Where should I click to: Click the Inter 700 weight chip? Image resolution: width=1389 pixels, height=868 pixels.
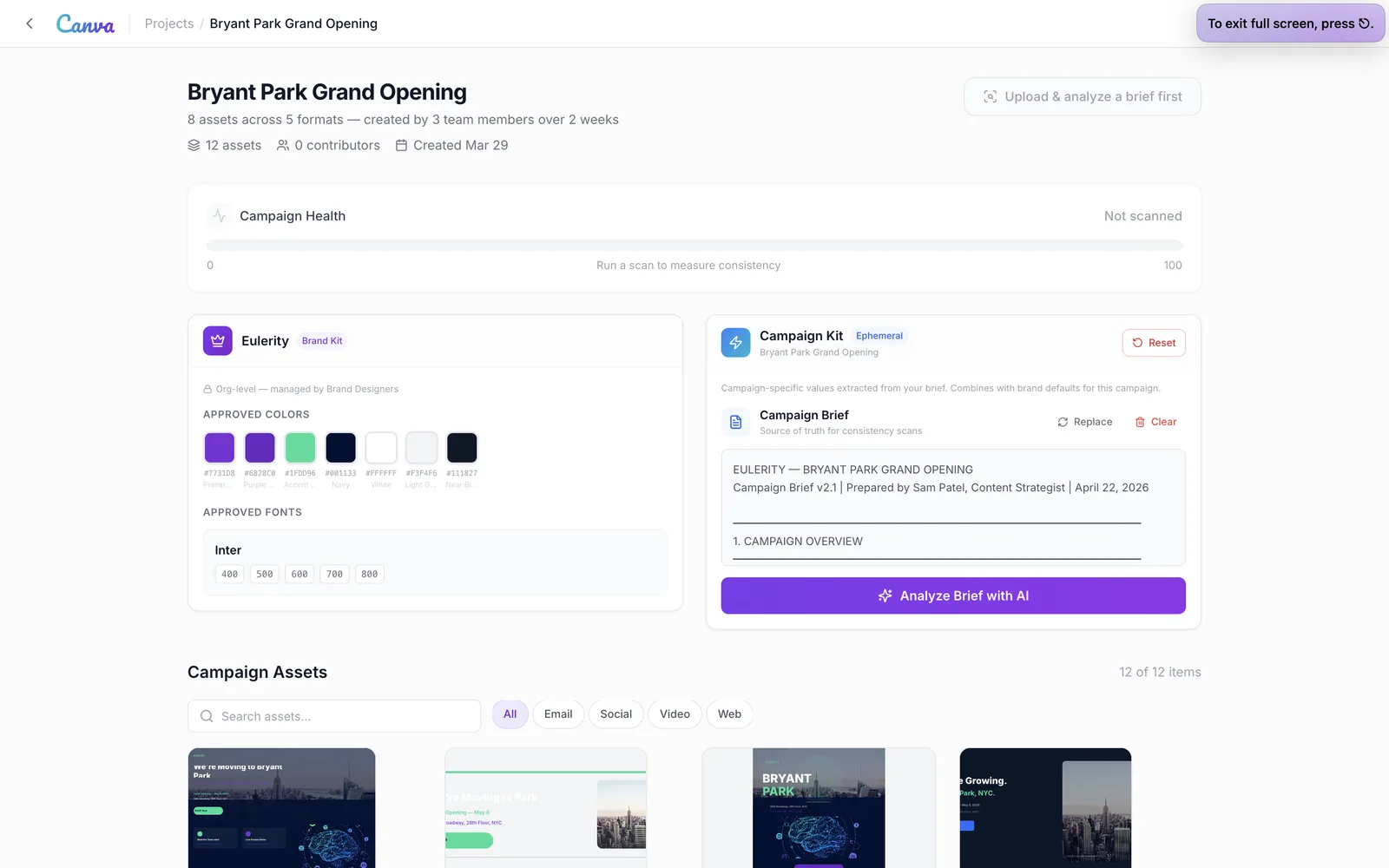click(x=334, y=574)
